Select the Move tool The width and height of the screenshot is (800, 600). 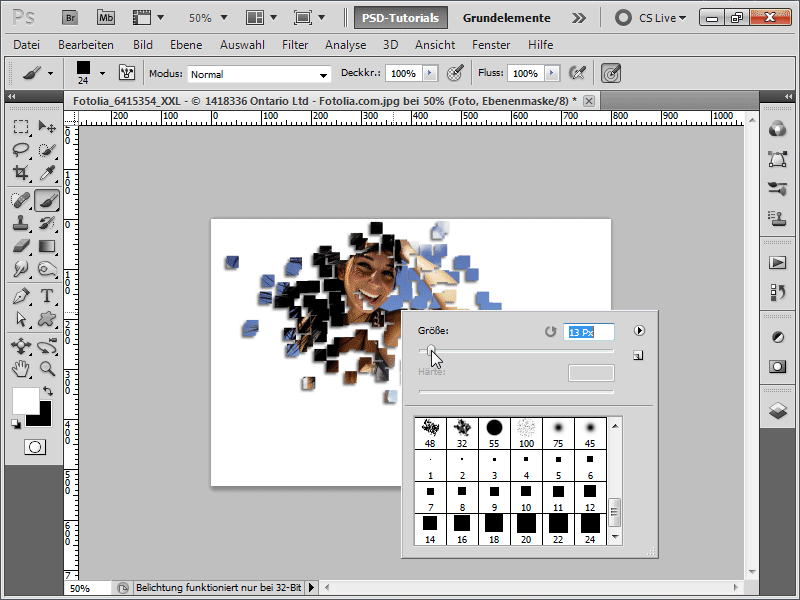[x=47, y=126]
